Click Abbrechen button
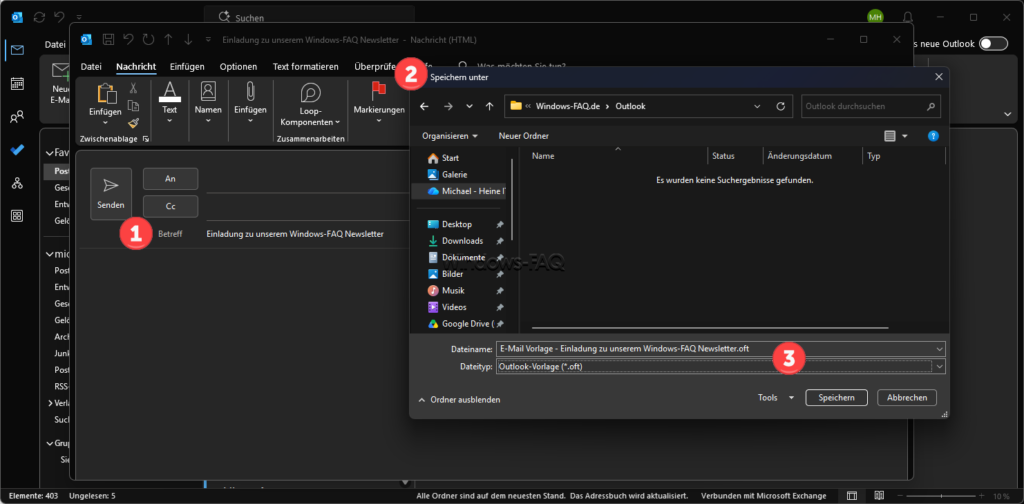Viewport: 1024px width, 504px height. click(907, 397)
